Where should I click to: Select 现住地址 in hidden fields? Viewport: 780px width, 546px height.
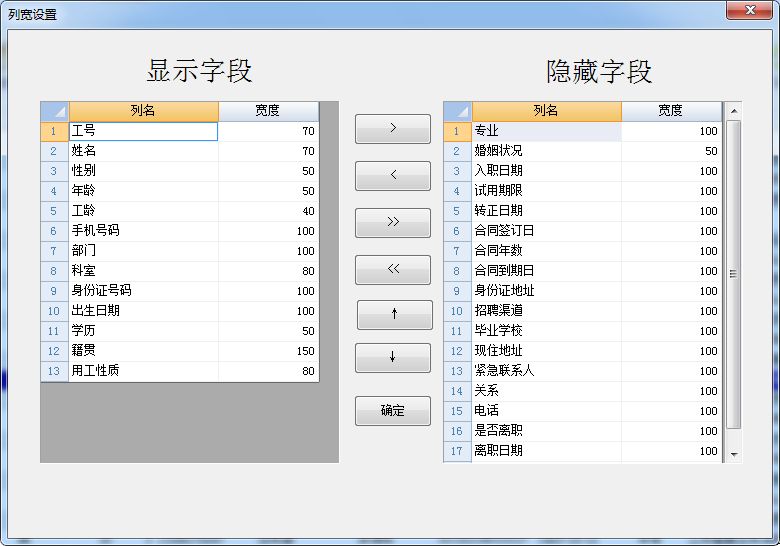coord(546,351)
